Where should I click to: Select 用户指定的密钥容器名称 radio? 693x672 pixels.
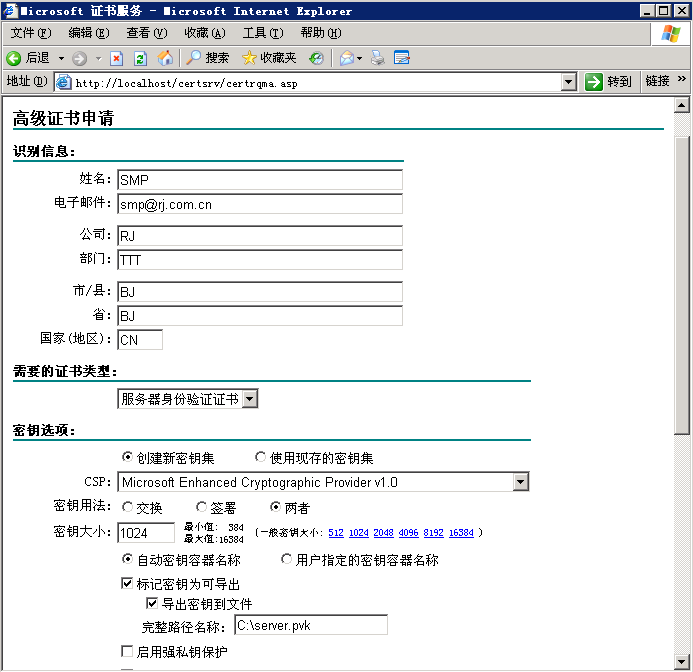[286, 559]
